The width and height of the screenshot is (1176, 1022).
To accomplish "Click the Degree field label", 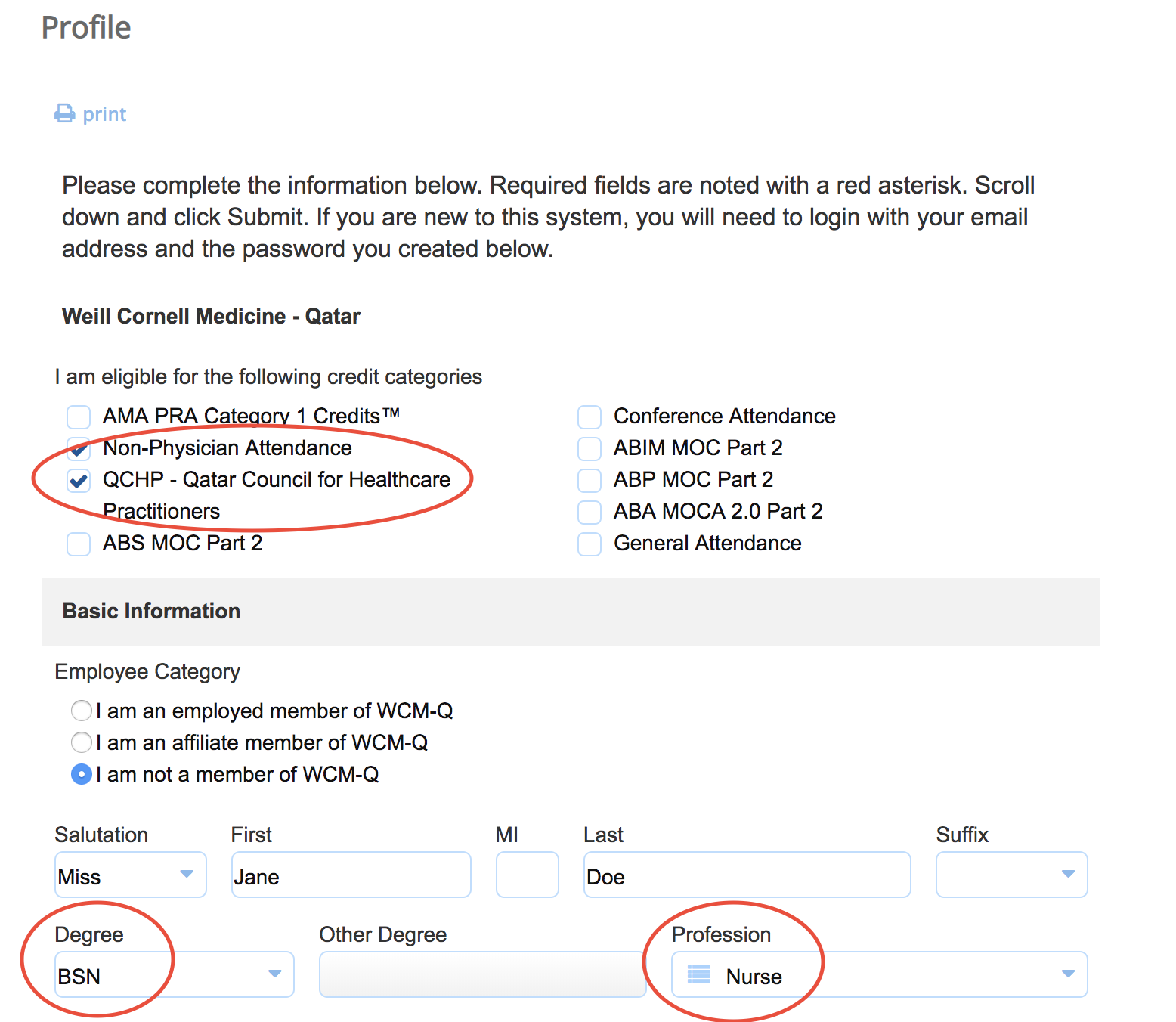I will click(x=89, y=935).
